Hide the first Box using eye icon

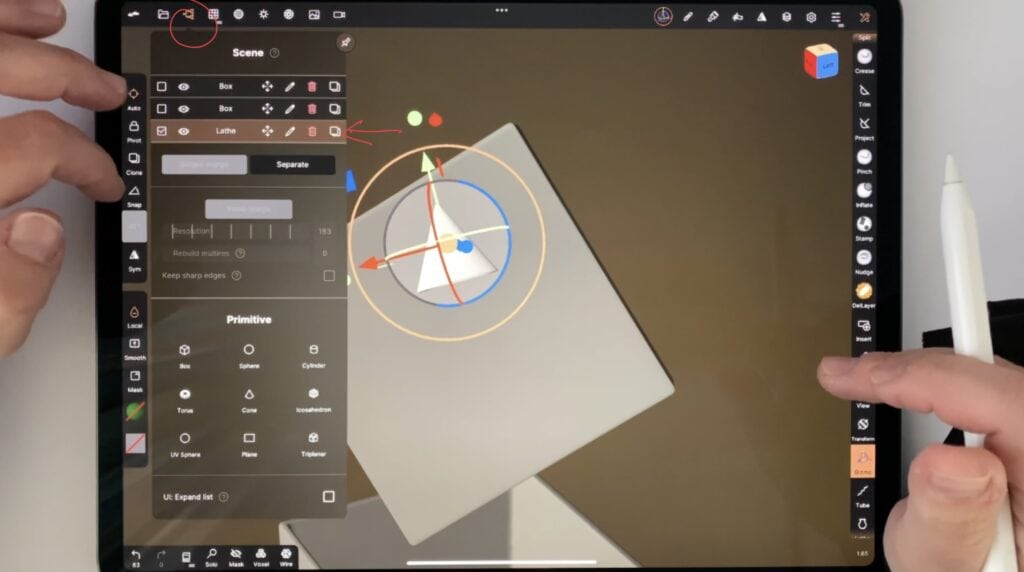point(184,87)
